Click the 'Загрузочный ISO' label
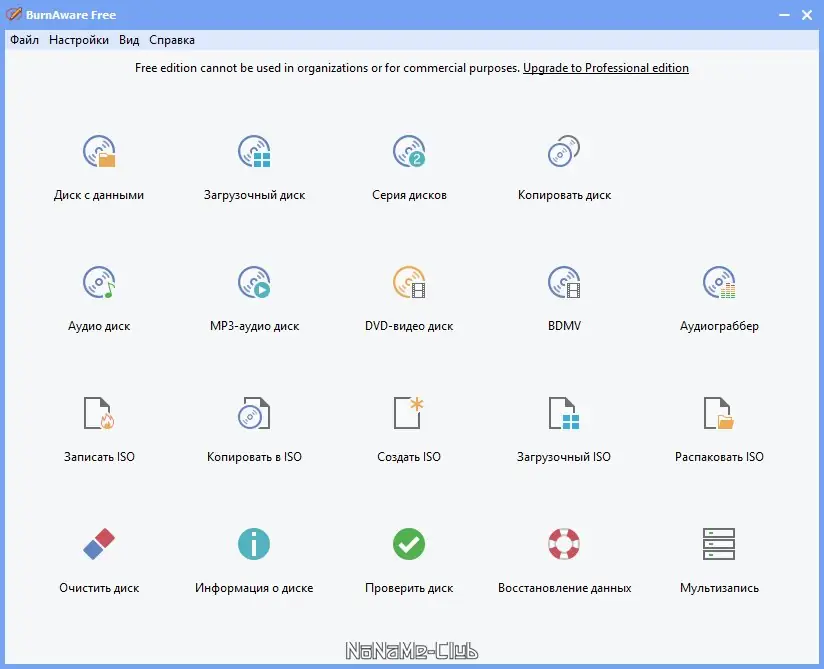The image size is (824, 669). coord(564,457)
